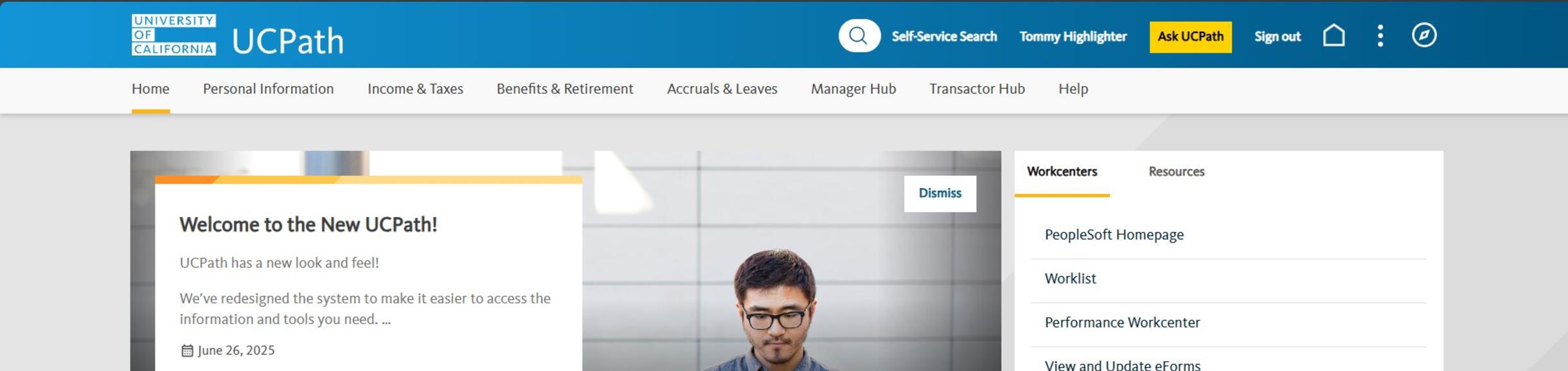Image resolution: width=1568 pixels, height=371 pixels.
Task: Open the Help menu item
Action: click(1073, 89)
